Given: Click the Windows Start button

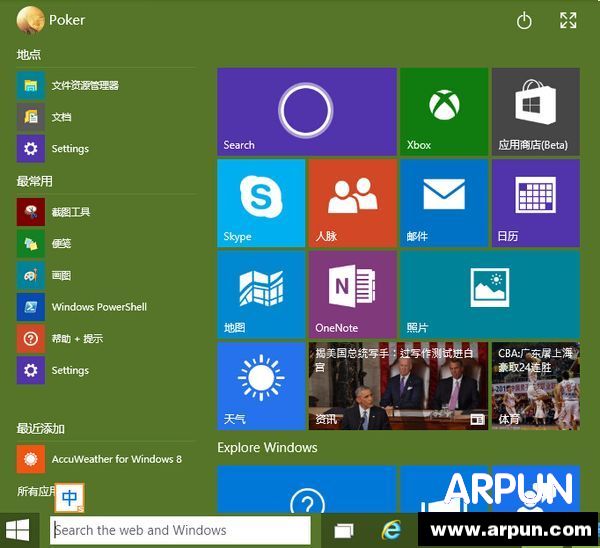Looking at the screenshot, I should pyautogui.click(x=18, y=530).
